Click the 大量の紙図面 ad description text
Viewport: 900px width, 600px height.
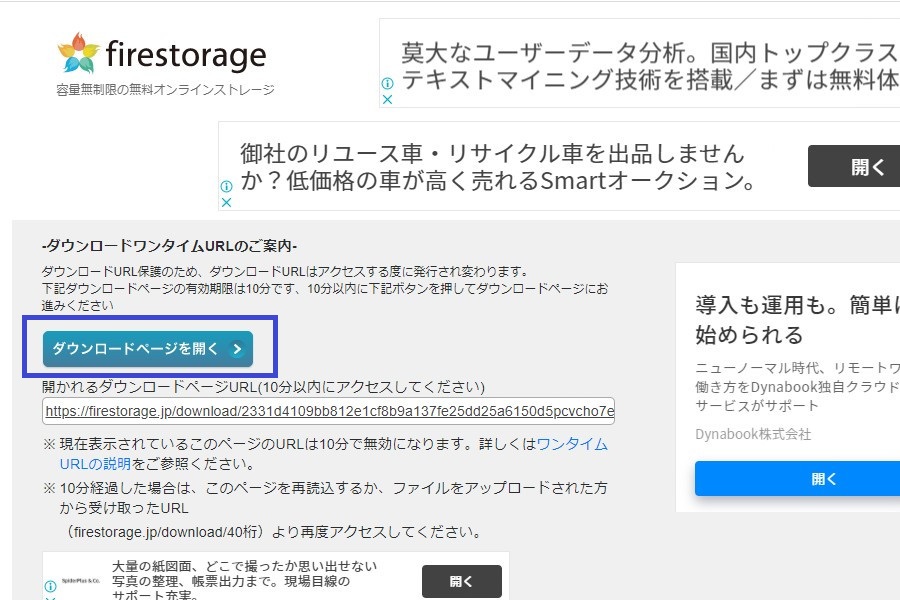coord(245,580)
